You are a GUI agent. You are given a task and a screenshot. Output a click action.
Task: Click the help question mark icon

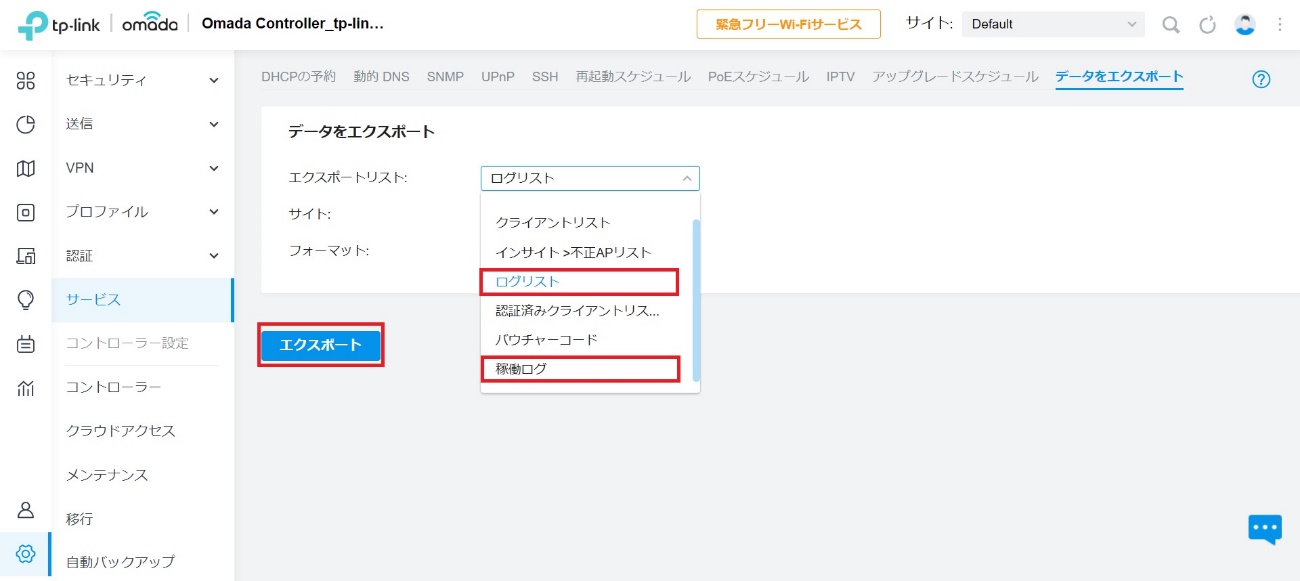[x=1261, y=80]
